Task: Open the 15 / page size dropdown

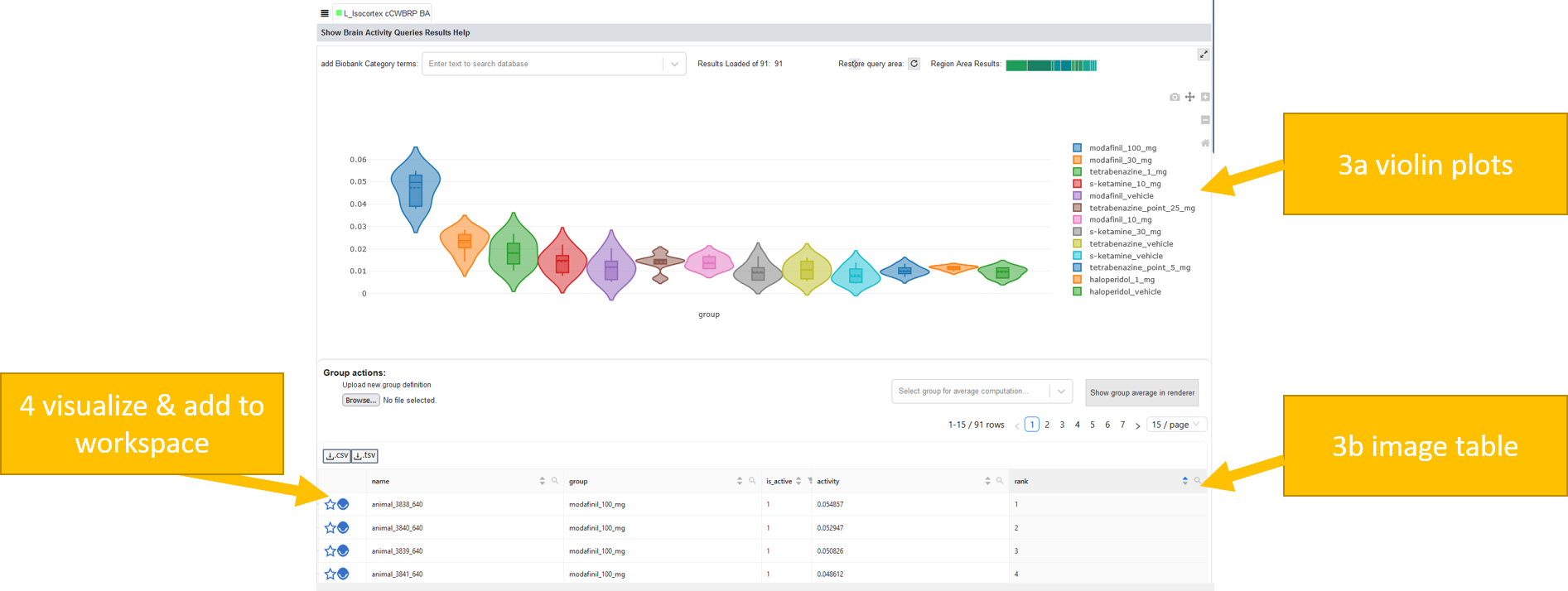Action: click(1176, 425)
